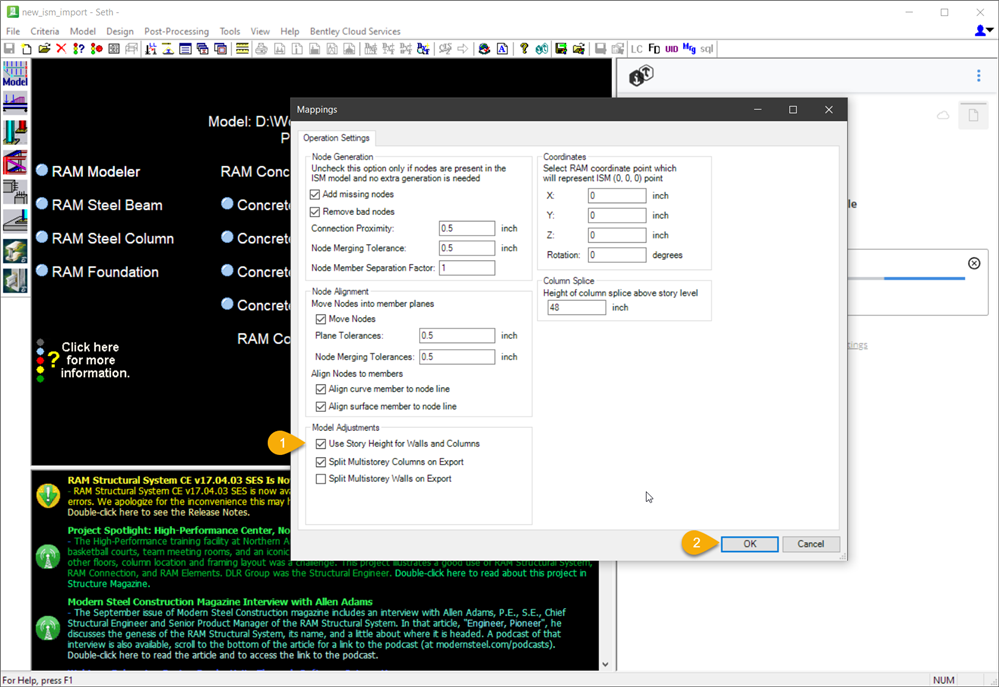Screen dimensions: 999x687
Task: Toggle Align curve member to node line
Action: [x=321, y=389]
